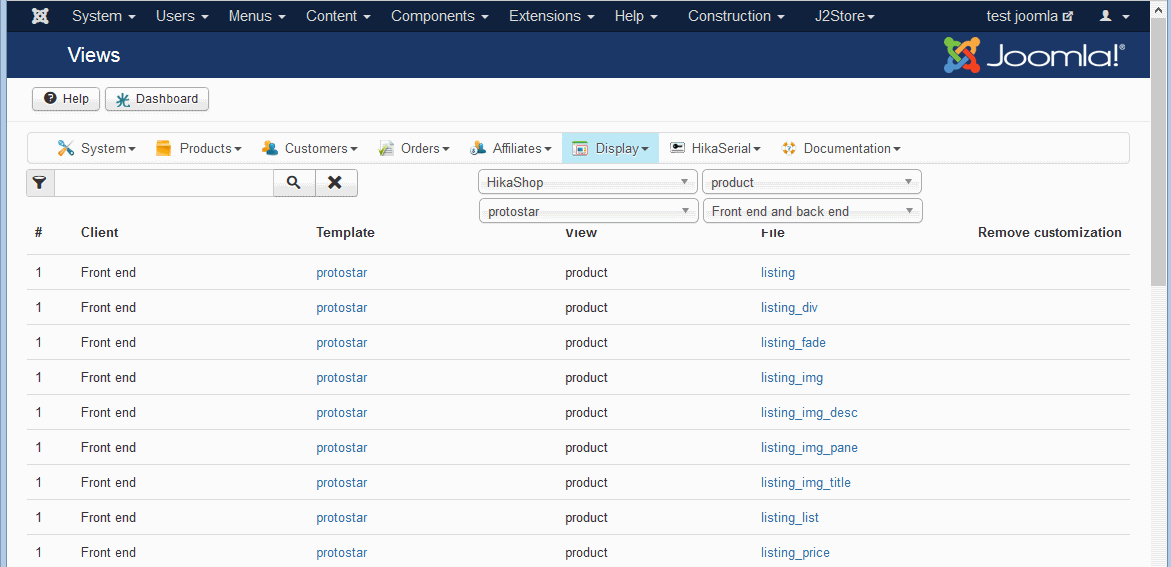The image size is (1171, 567).
Task: Open the listing_fade file link
Action: tap(793, 342)
